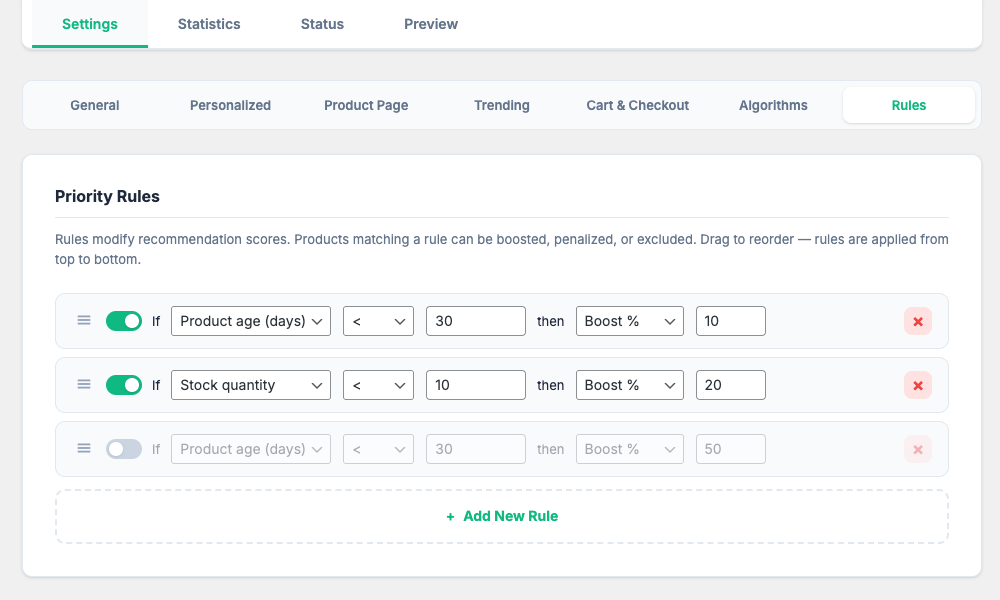1000x600 pixels.
Task: Click the boost value field showing 20
Action: click(x=730, y=385)
